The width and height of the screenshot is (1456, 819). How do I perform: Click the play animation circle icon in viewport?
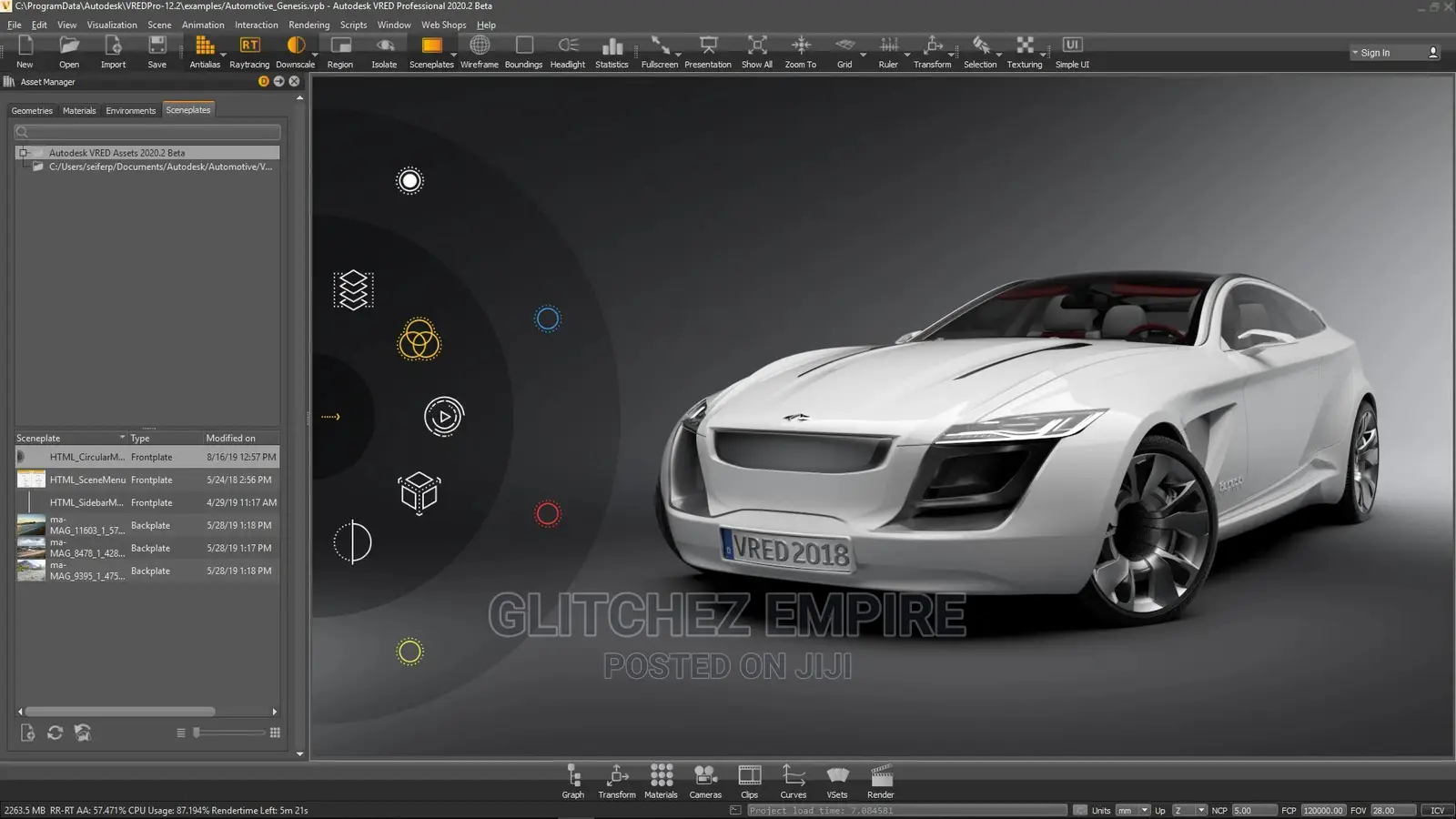pyautogui.click(x=444, y=417)
